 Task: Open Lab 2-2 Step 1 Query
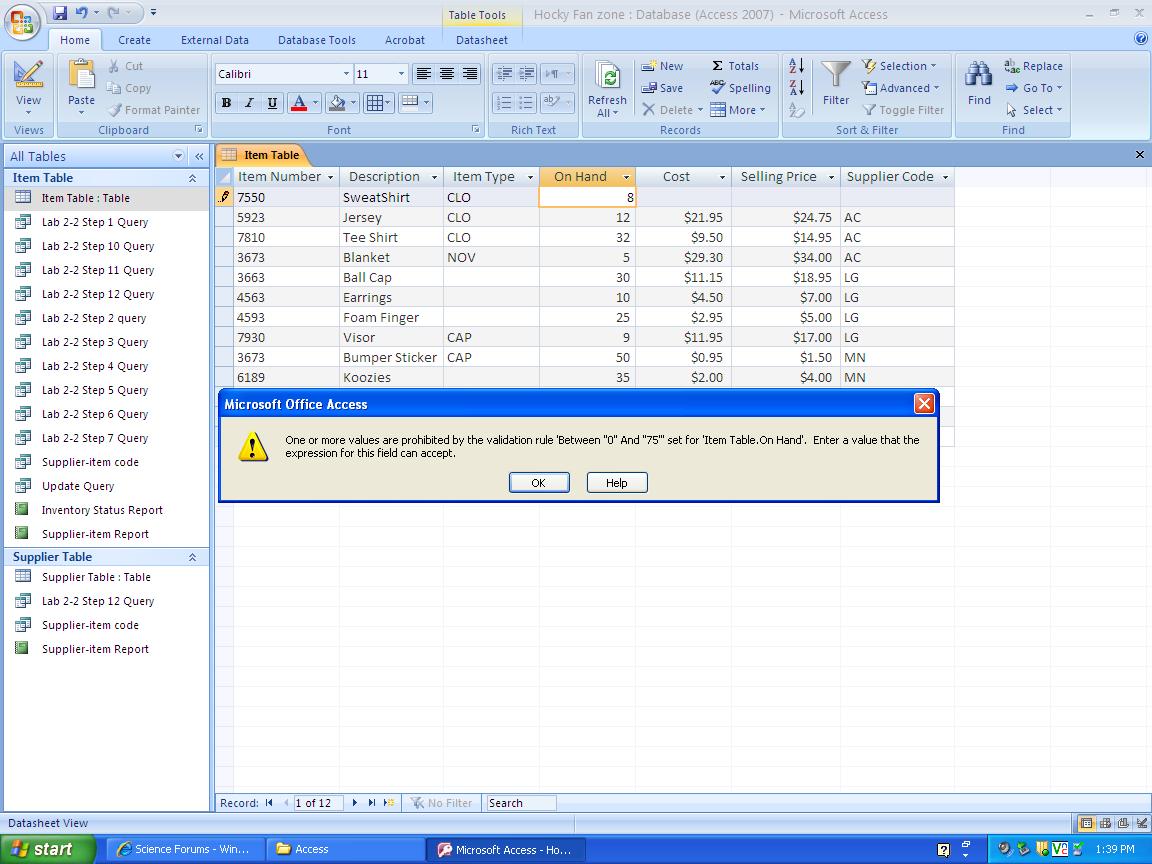point(94,222)
